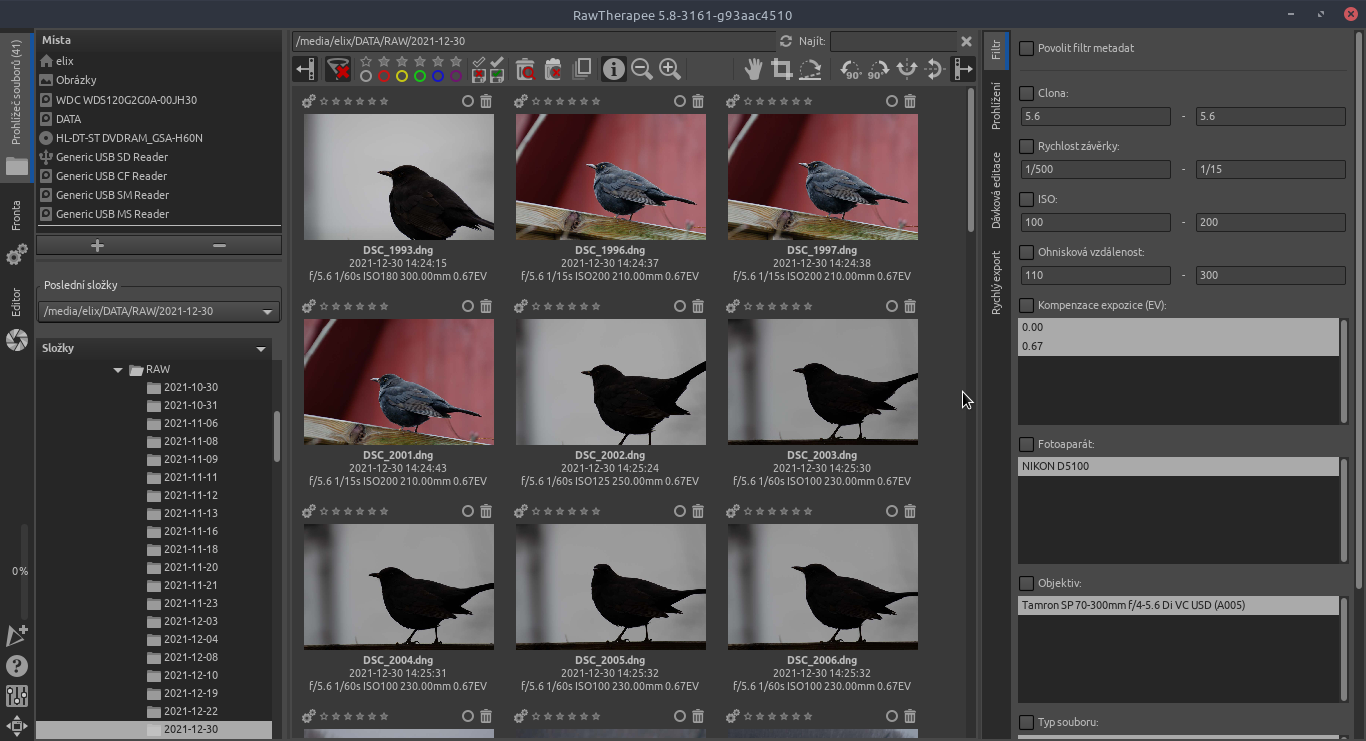Enable the Clona filter checkbox
The width and height of the screenshot is (1366, 741).
click(1026, 93)
